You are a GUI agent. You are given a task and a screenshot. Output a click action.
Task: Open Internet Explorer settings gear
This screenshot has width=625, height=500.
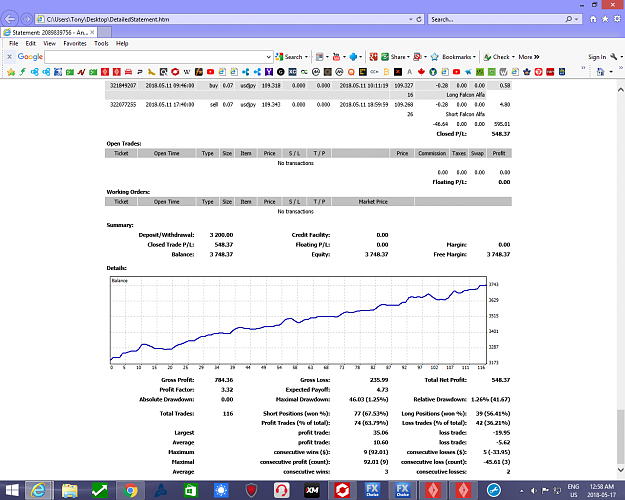coord(617,19)
